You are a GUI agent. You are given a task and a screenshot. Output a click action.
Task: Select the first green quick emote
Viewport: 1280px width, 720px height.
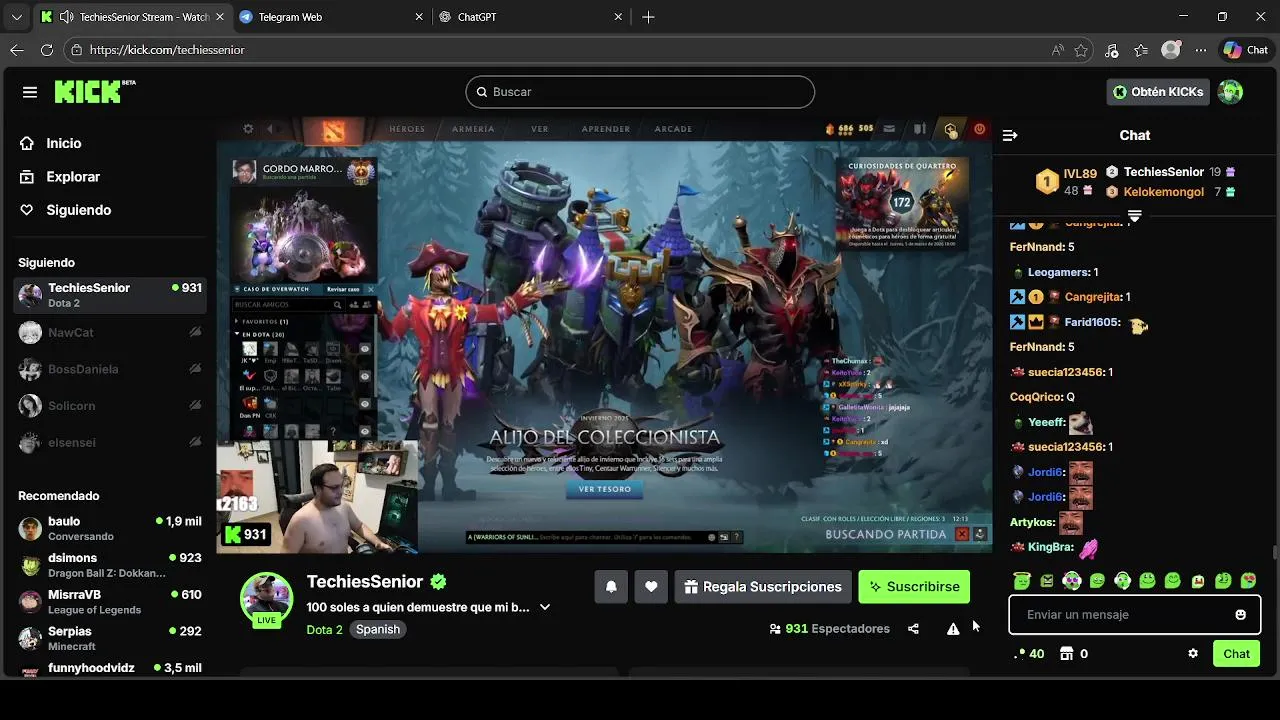(1021, 580)
